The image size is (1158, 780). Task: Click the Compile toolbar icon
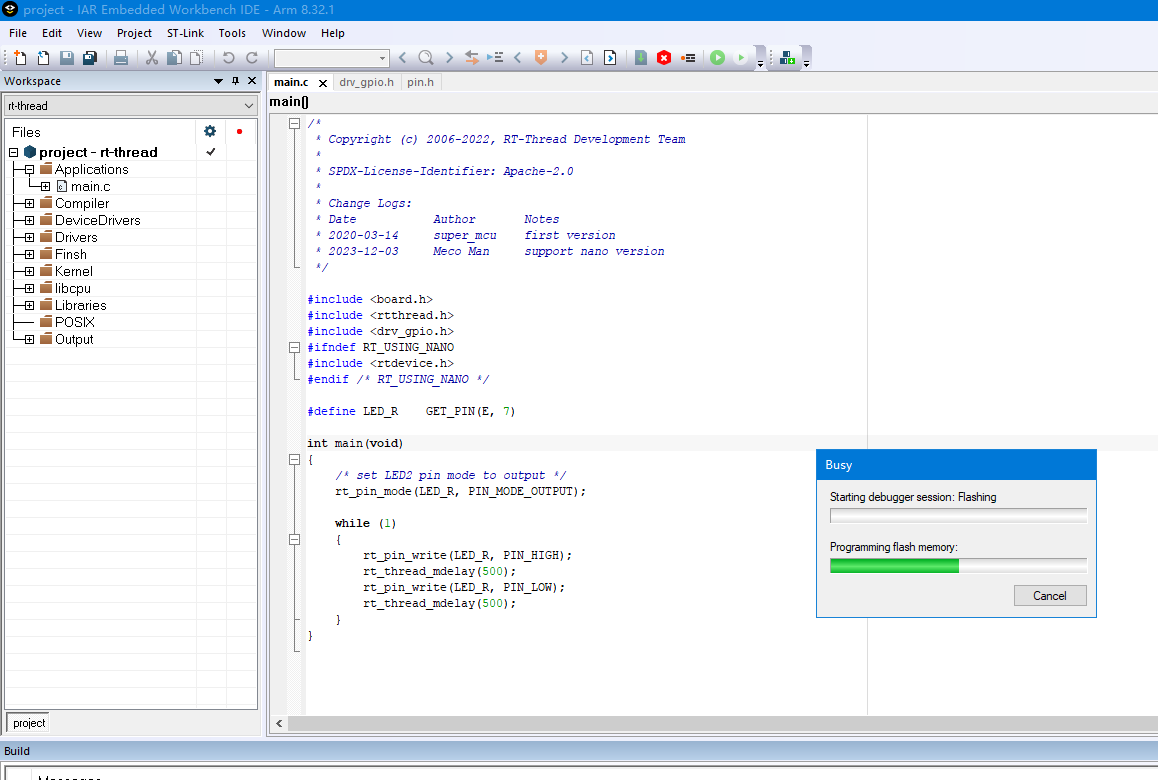[x=641, y=58]
